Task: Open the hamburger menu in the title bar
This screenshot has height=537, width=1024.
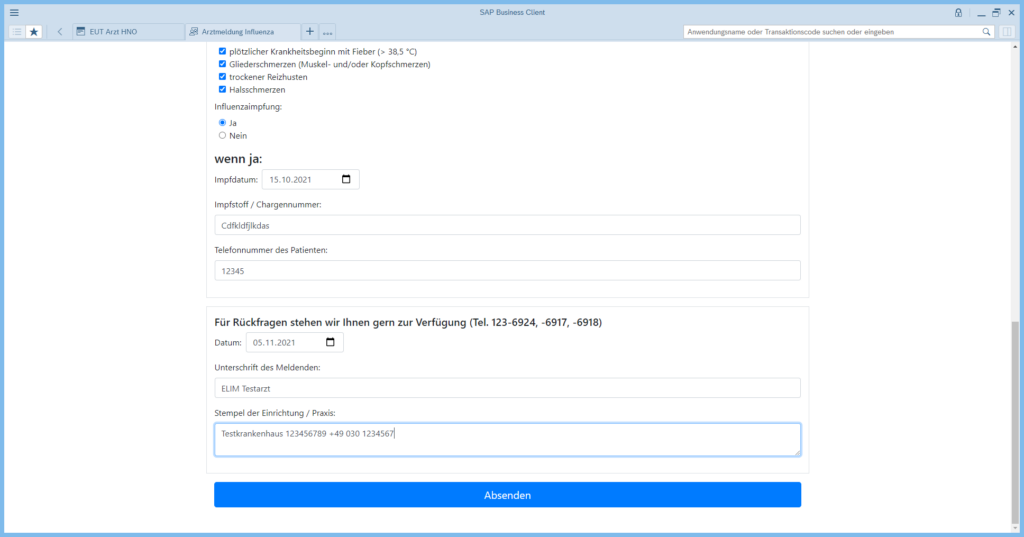Action: pos(14,12)
